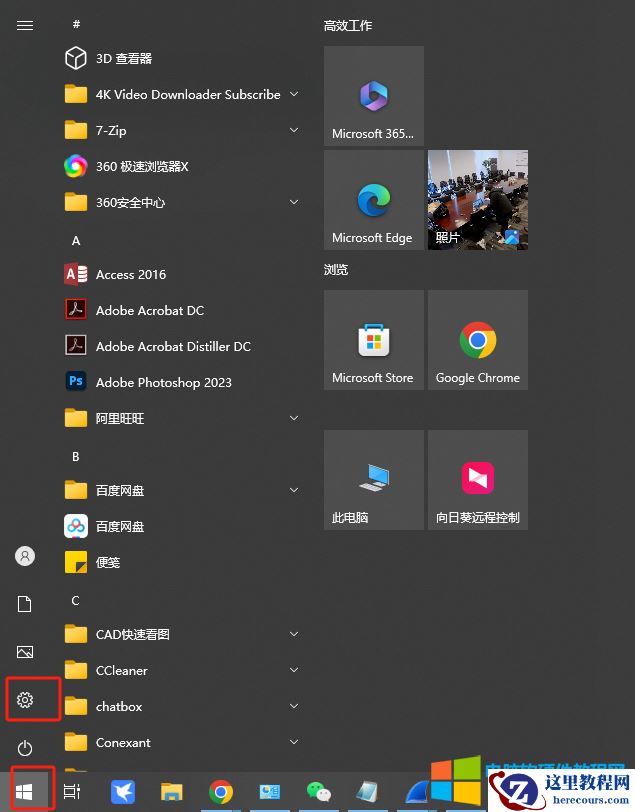Expand the 7-Zip folder chevron

pyautogui.click(x=294, y=130)
